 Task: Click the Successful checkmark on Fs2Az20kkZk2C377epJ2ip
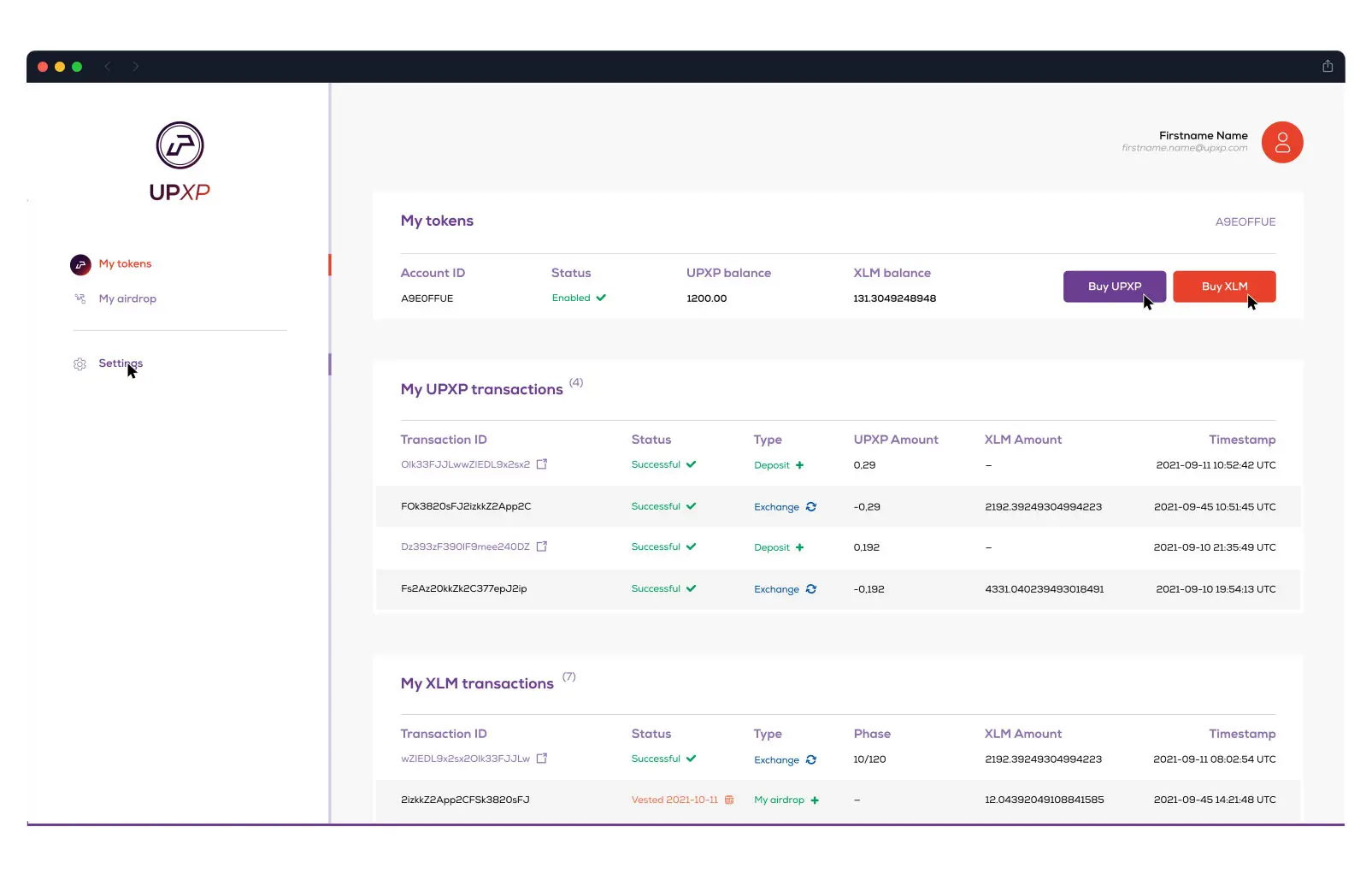pyautogui.click(x=692, y=588)
